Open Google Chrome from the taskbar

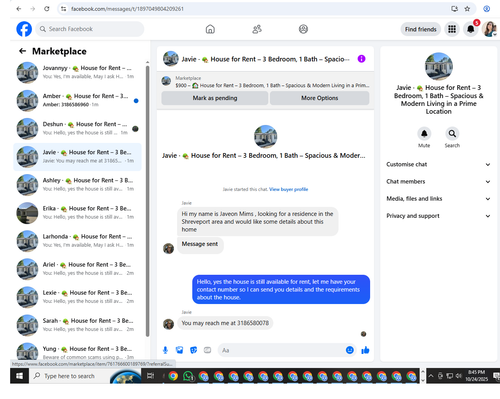(173, 376)
